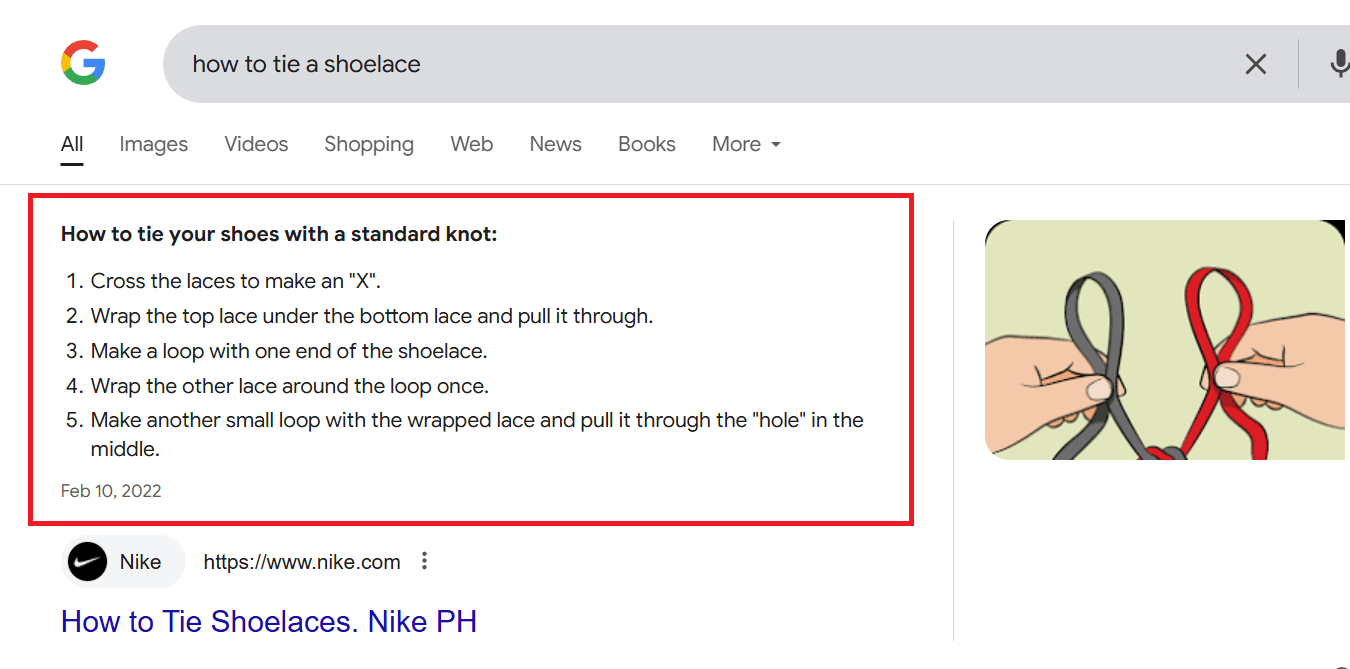The image size is (1350, 669).
Task: Clear the search query with the X
Action: (1255, 64)
